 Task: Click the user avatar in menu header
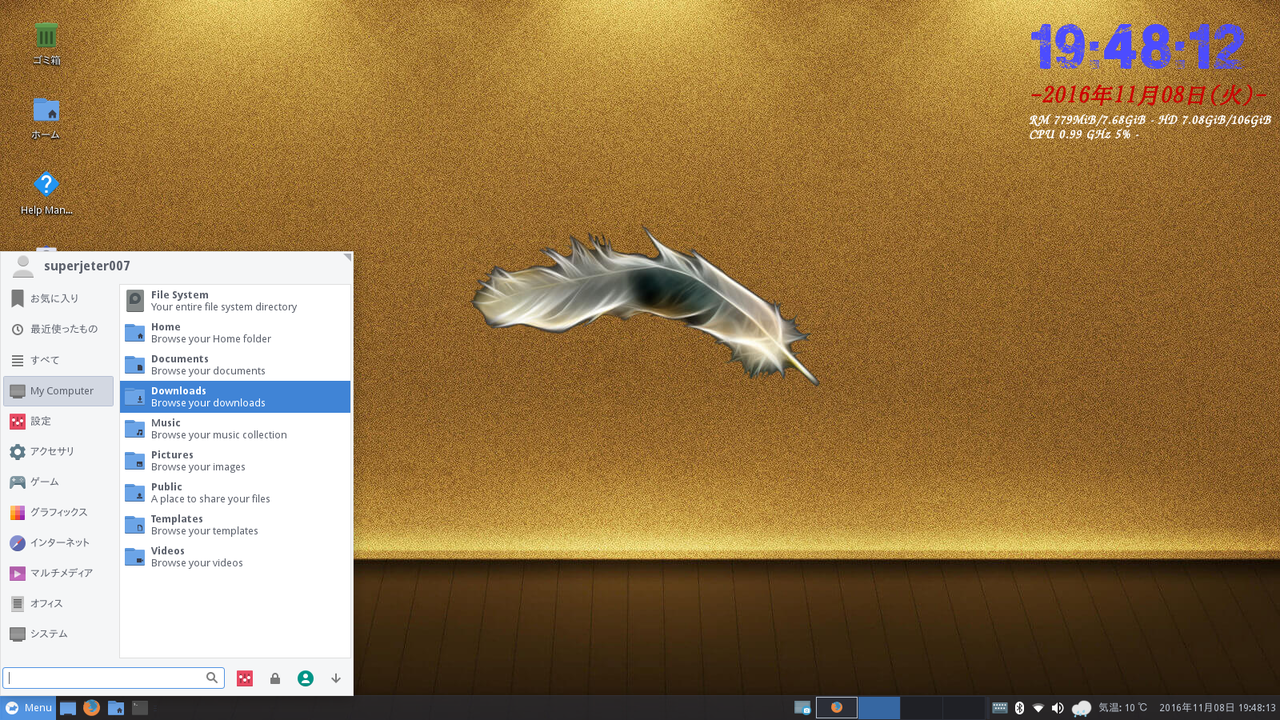[24, 266]
